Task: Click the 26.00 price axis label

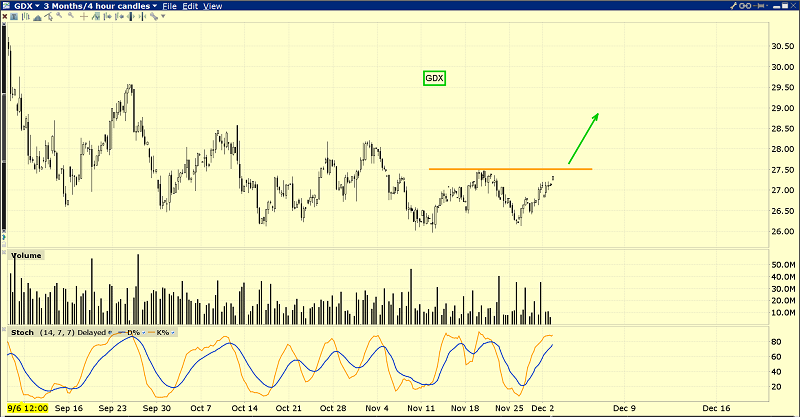Action: pos(783,231)
